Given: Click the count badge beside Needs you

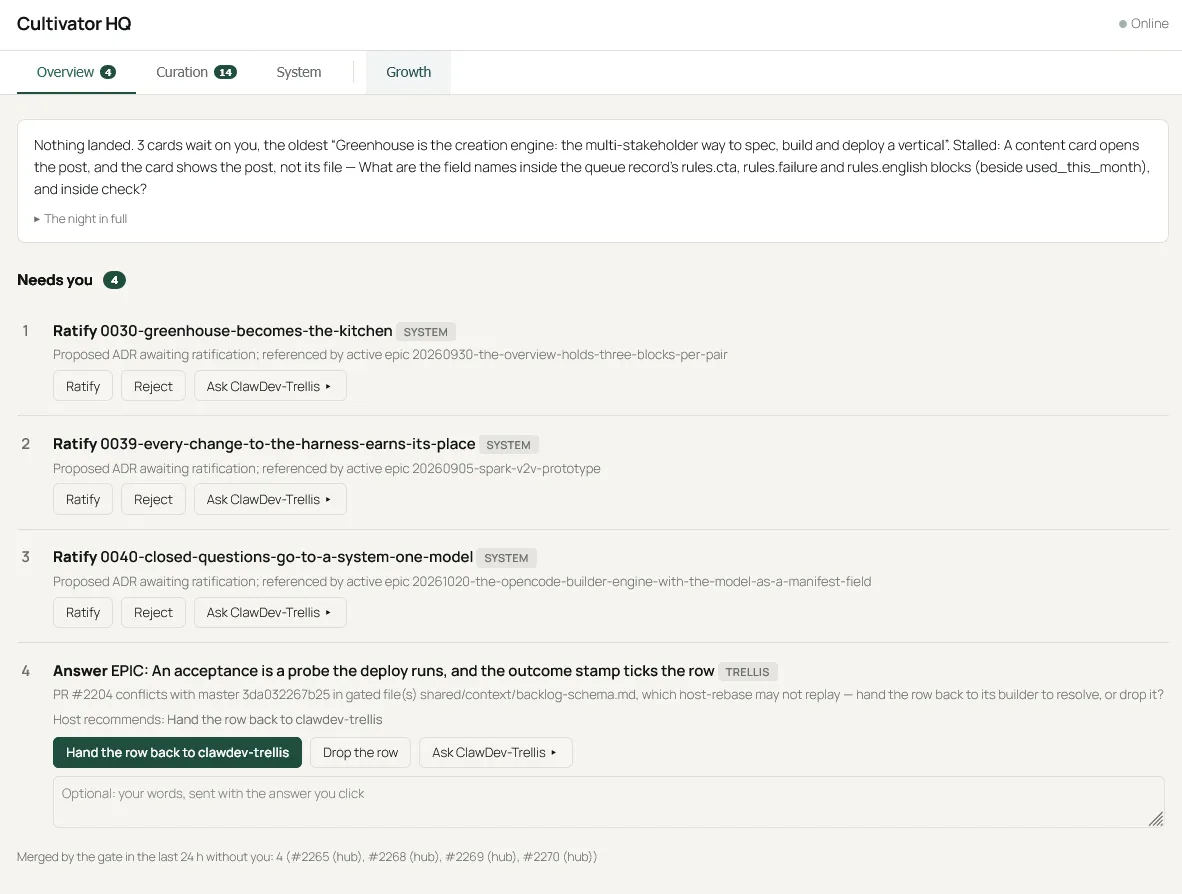Looking at the screenshot, I should click(x=115, y=280).
